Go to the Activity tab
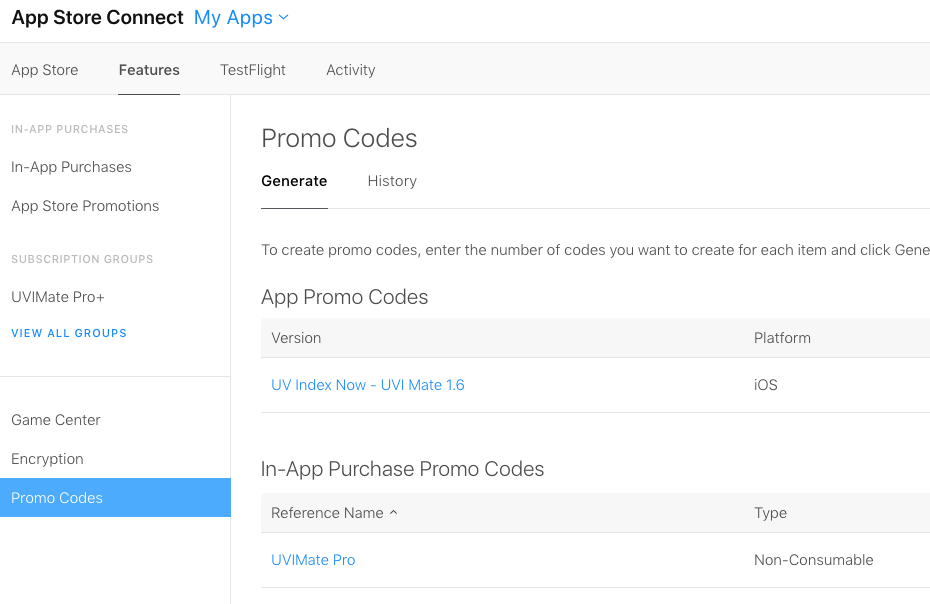The width and height of the screenshot is (930, 604). tap(351, 70)
